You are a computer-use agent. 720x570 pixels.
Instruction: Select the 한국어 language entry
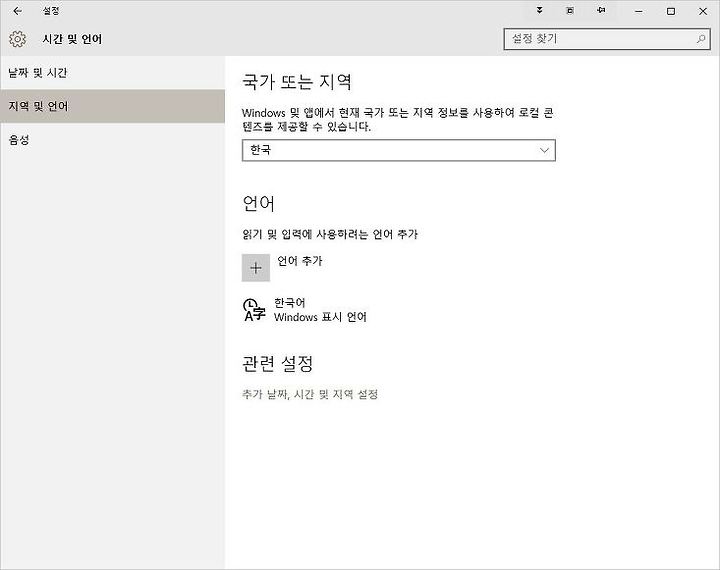(305, 310)
